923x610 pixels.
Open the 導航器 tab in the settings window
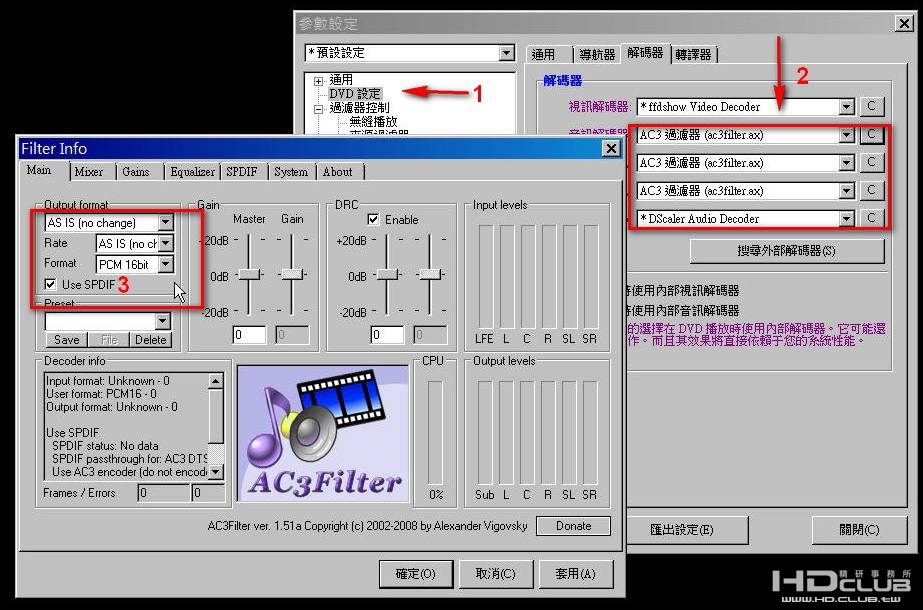click(x=597, y=55)
